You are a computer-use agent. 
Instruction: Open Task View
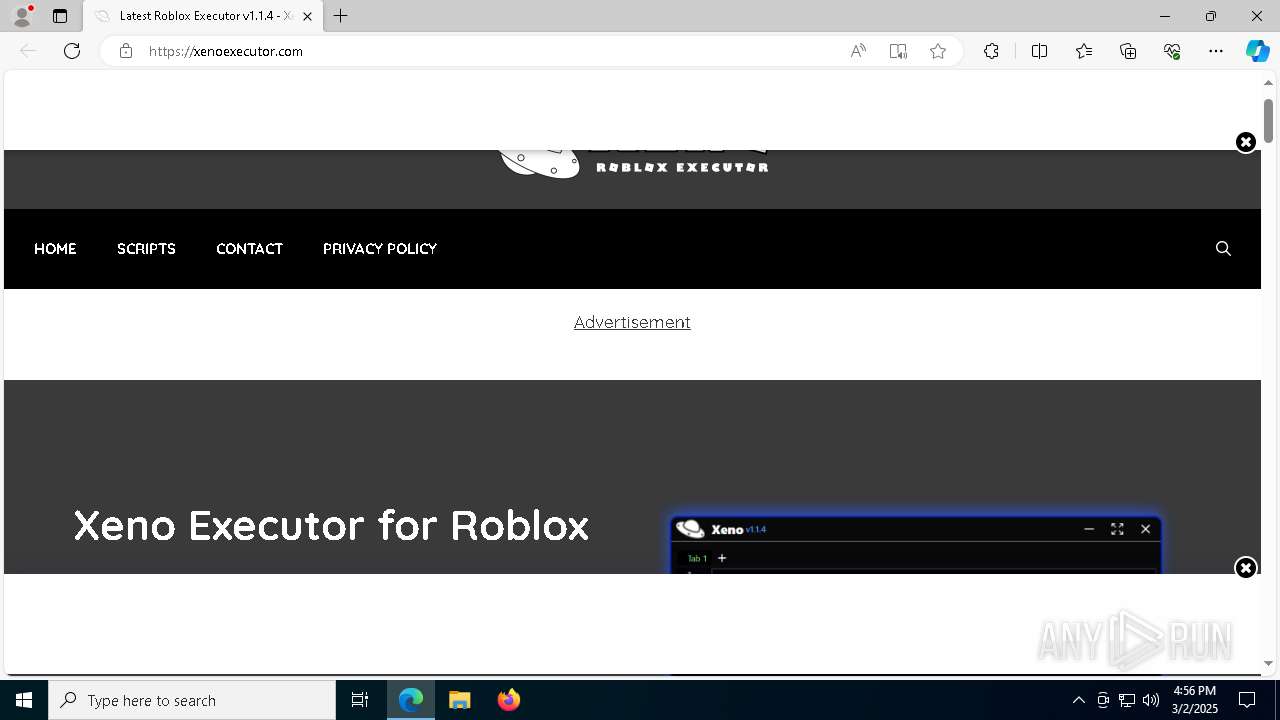pyautogui.click(x=360, y=700)
